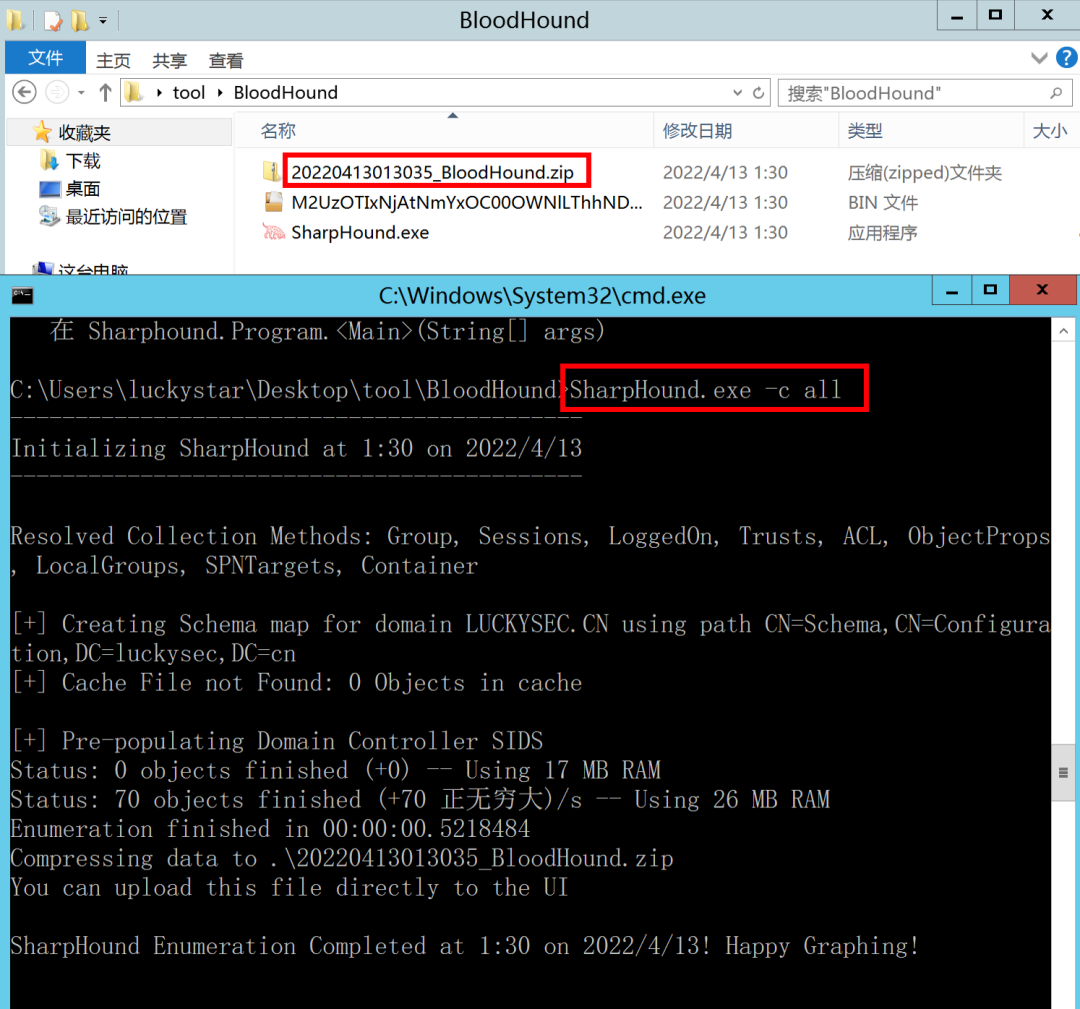
Task: Sort by the 大小 column header
Action: (1051, 131)
